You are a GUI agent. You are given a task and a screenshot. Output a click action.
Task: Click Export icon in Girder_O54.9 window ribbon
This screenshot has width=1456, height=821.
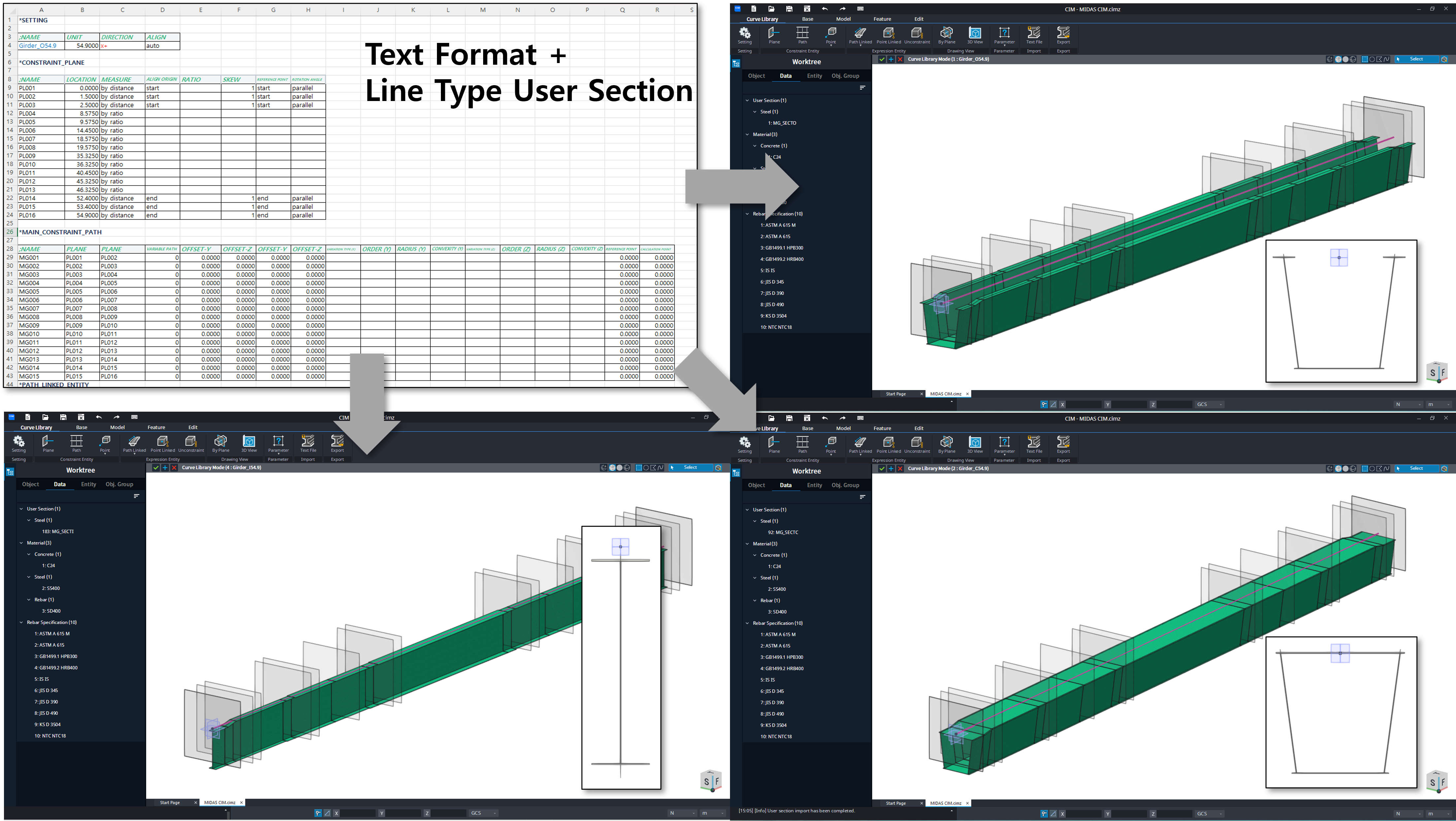[1063, 35]
